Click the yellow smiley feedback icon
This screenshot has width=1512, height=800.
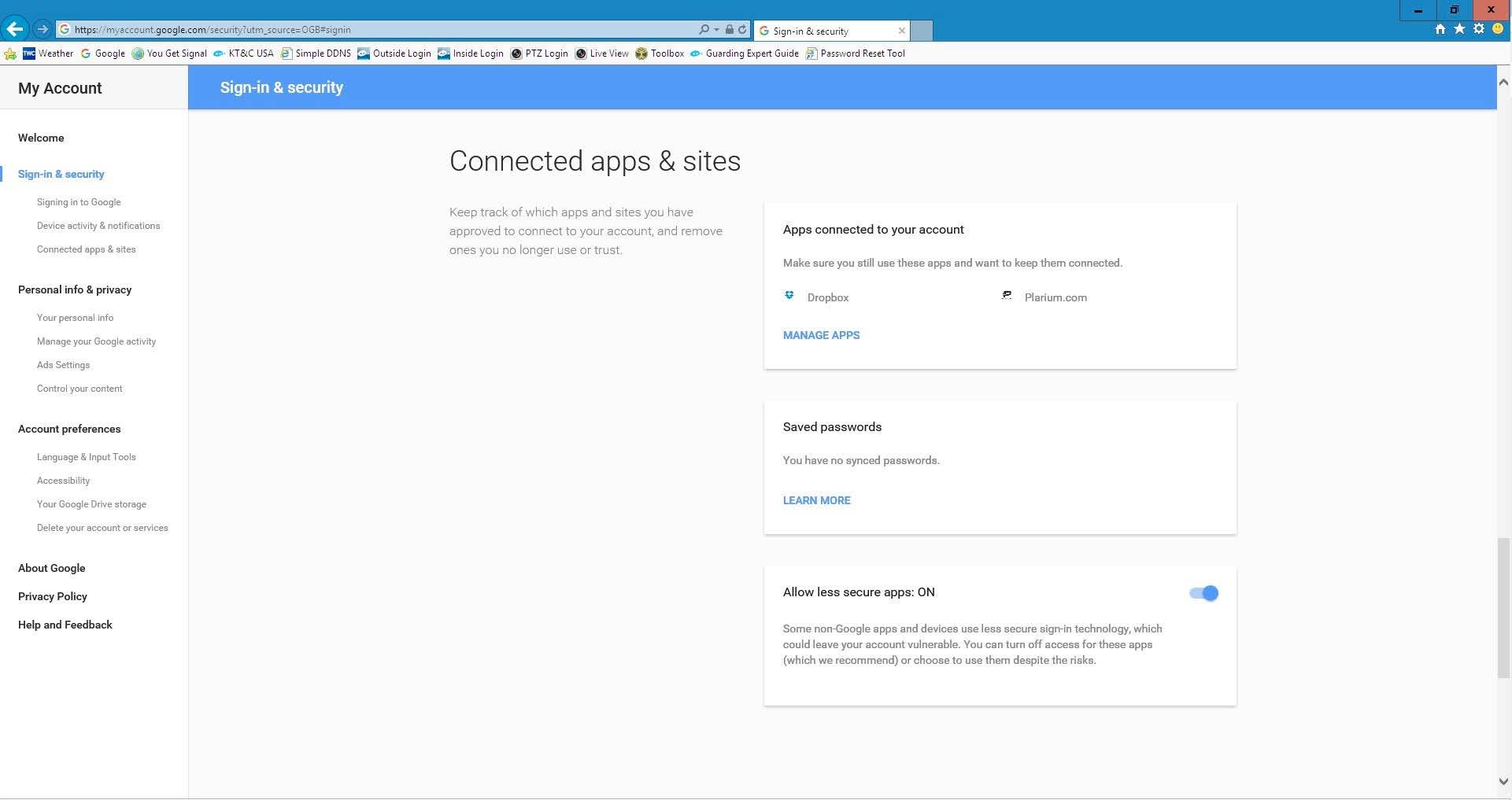click(1498, 29)
